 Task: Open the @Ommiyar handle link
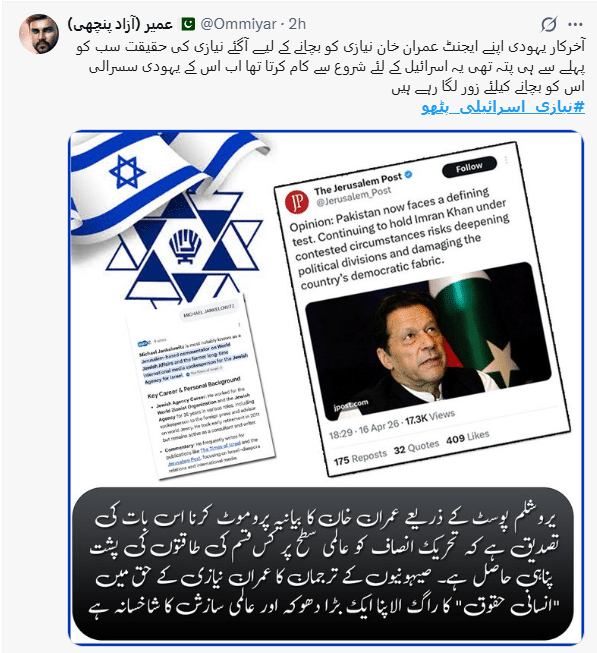239,24
